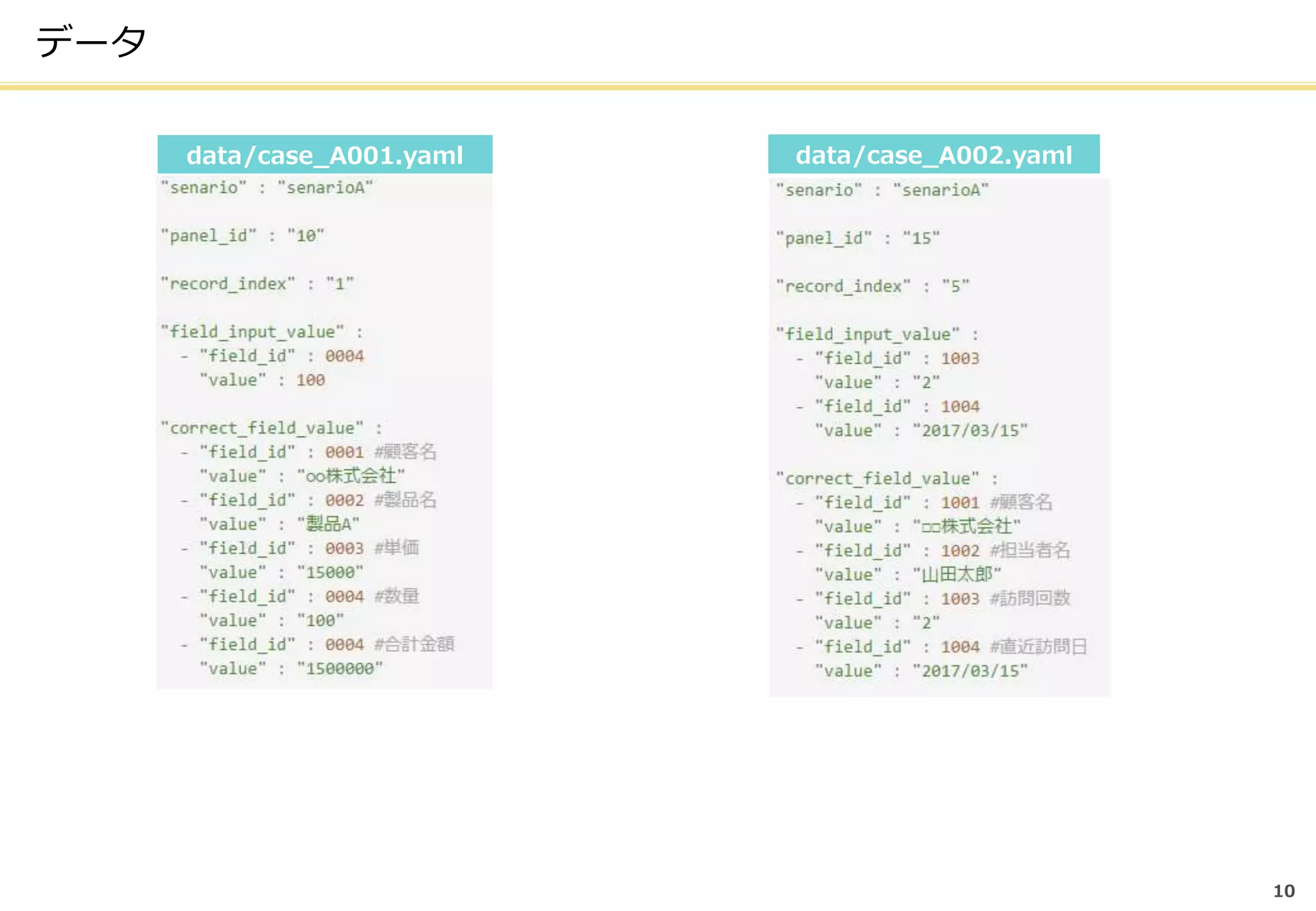Click field_input_value key in A002 file
Viewport: 1316px width, 911px height.
tap(868, 334)
